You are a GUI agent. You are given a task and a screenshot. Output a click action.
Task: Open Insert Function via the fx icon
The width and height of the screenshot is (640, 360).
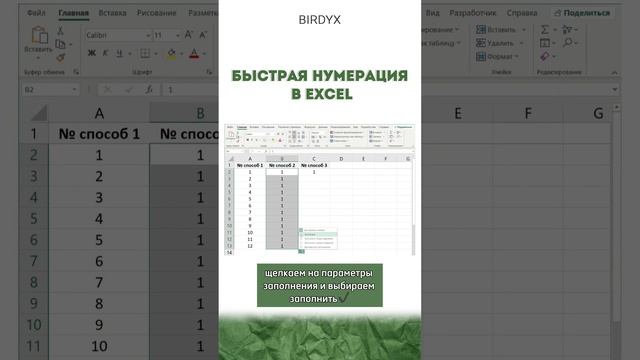[x=149, y=89]
